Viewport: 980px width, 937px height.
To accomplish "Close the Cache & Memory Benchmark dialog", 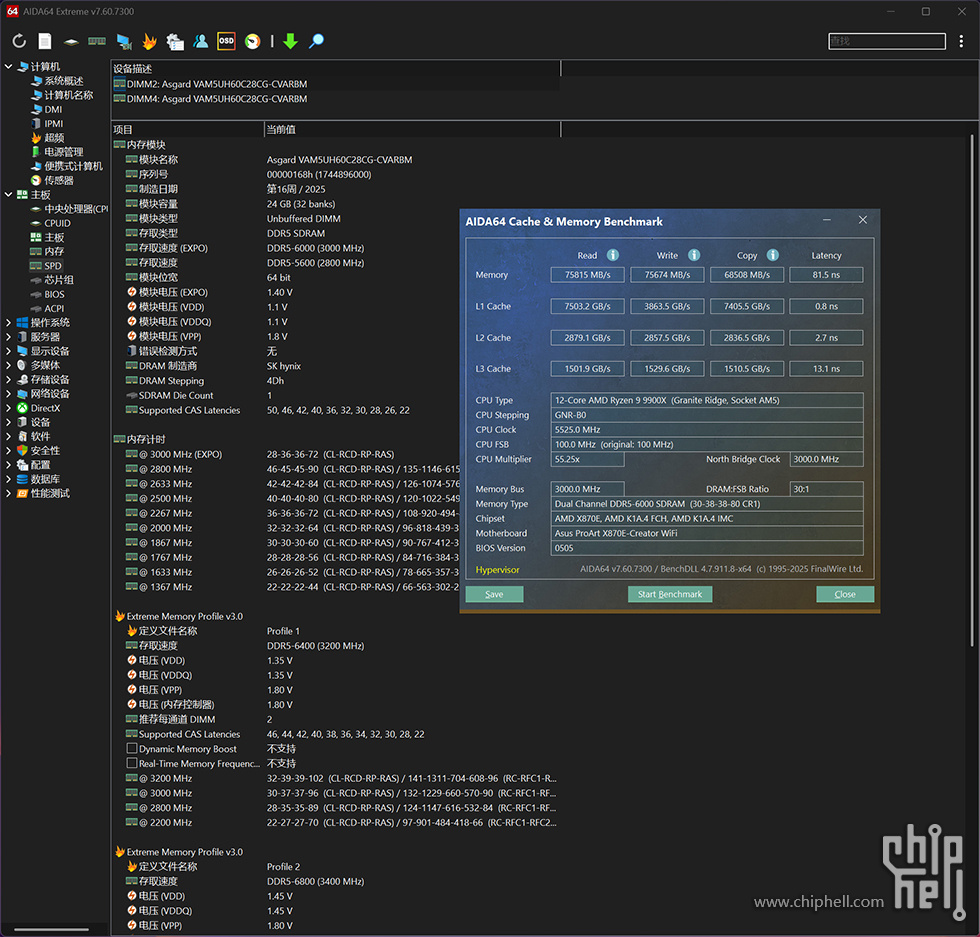I will point(862,220).
